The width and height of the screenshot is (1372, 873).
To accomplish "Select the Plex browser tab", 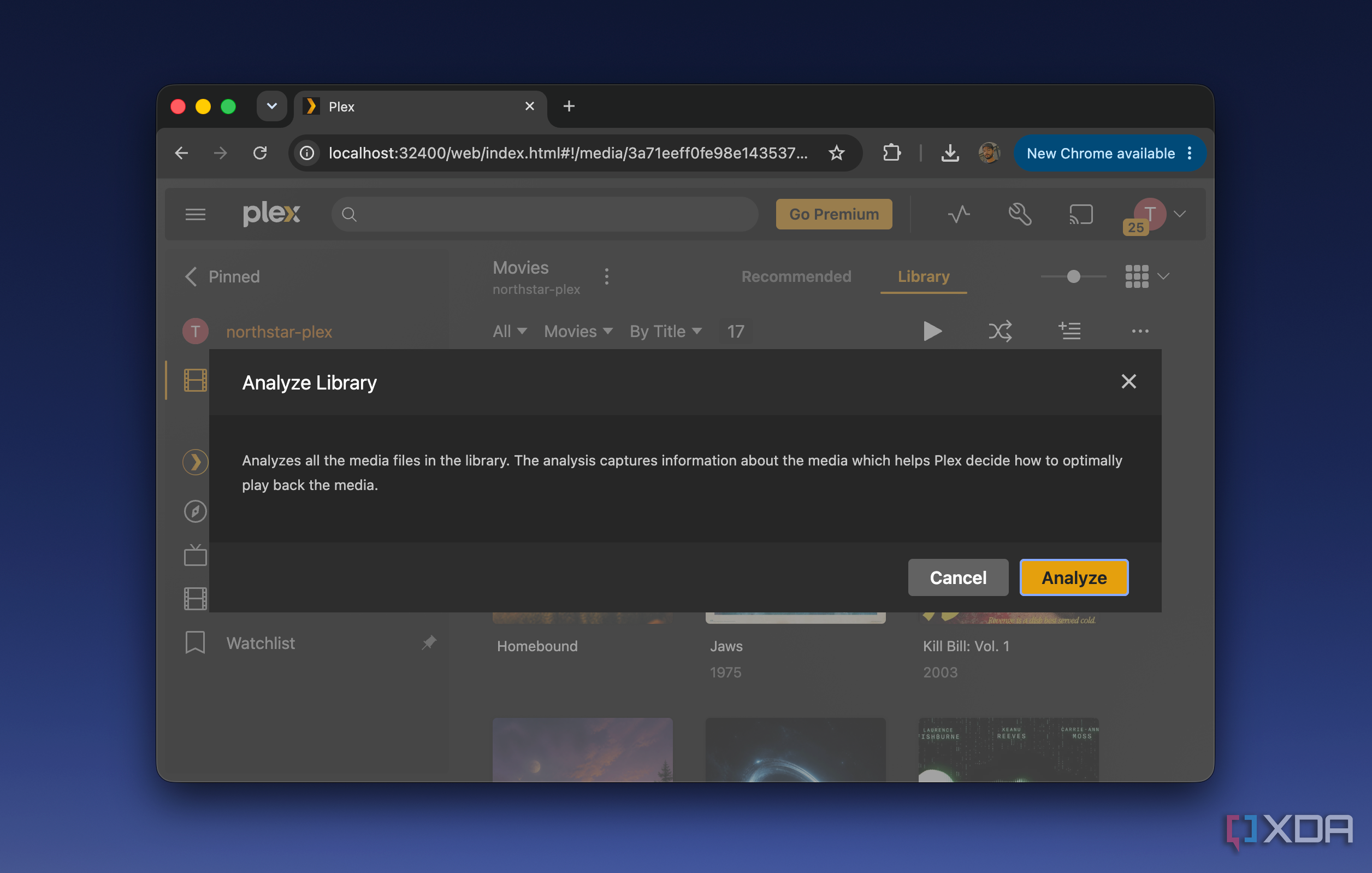I will [420, 107].
